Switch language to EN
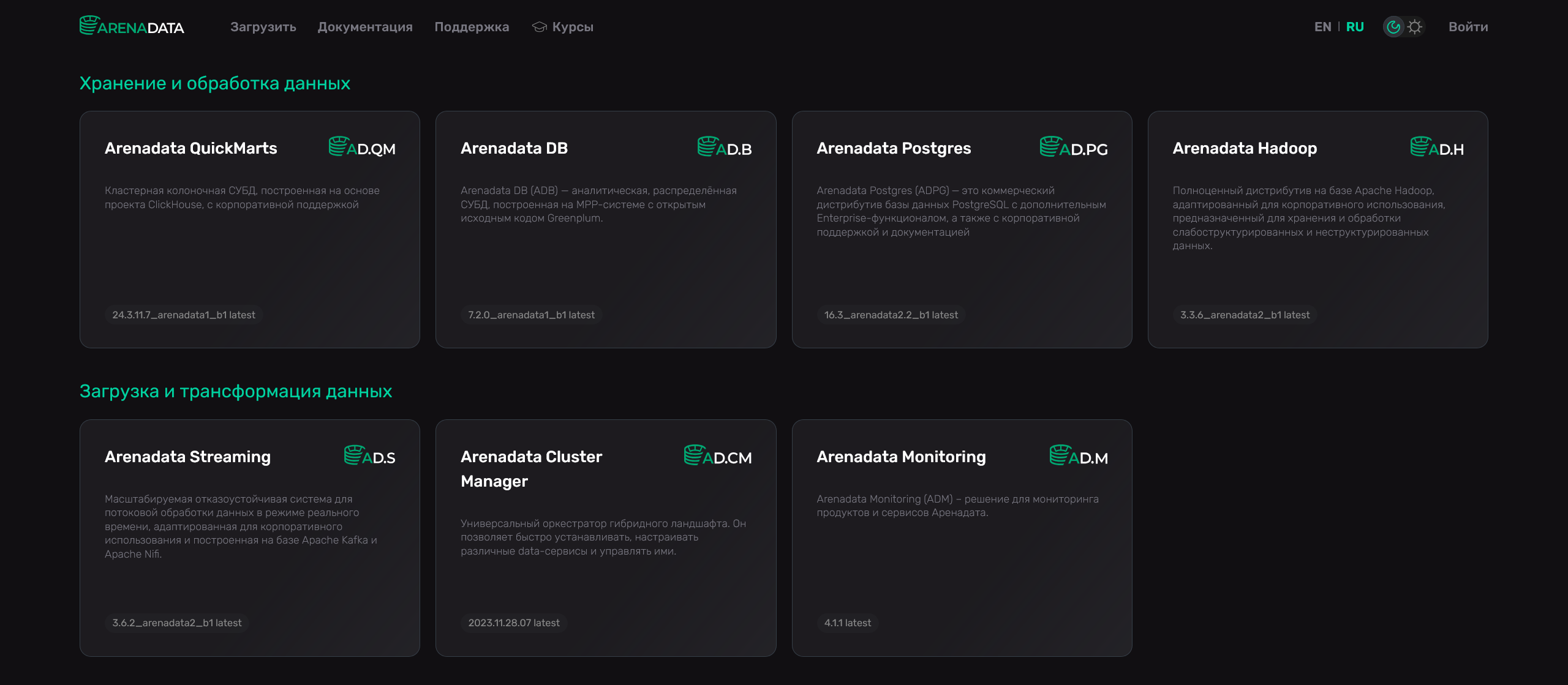 pos(1322,27)
